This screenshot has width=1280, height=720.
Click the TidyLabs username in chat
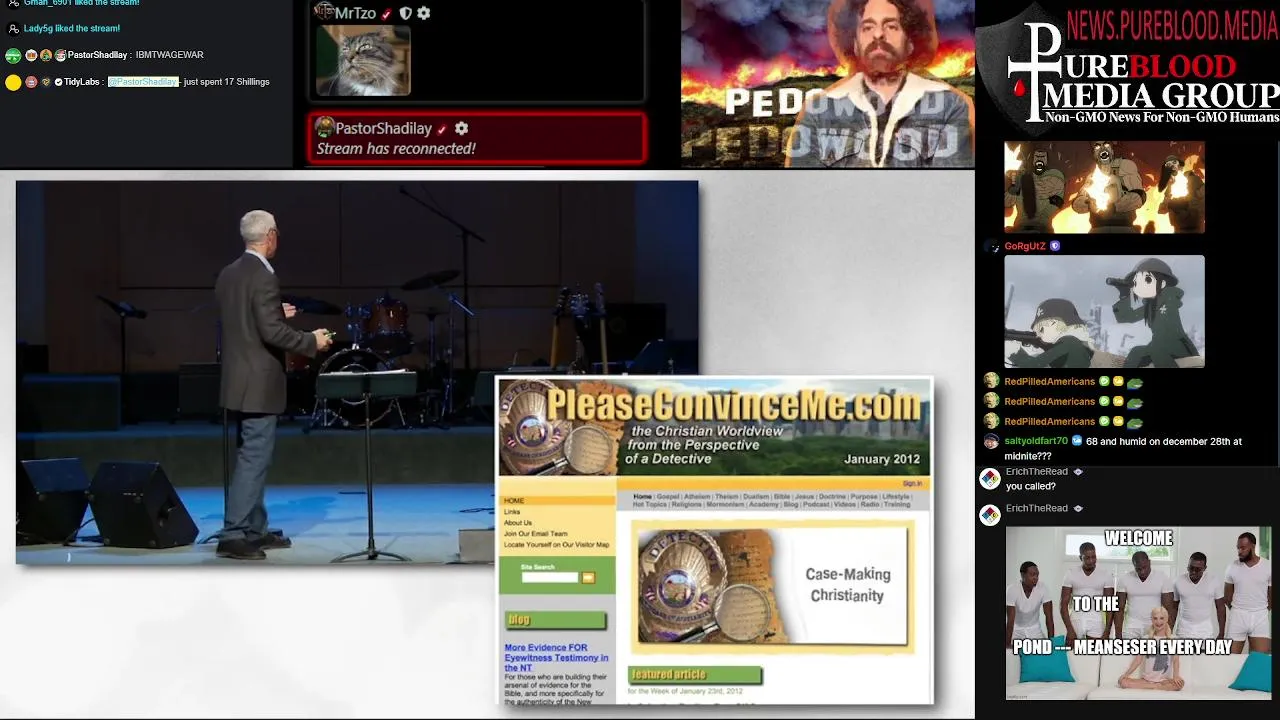[82, 82]
